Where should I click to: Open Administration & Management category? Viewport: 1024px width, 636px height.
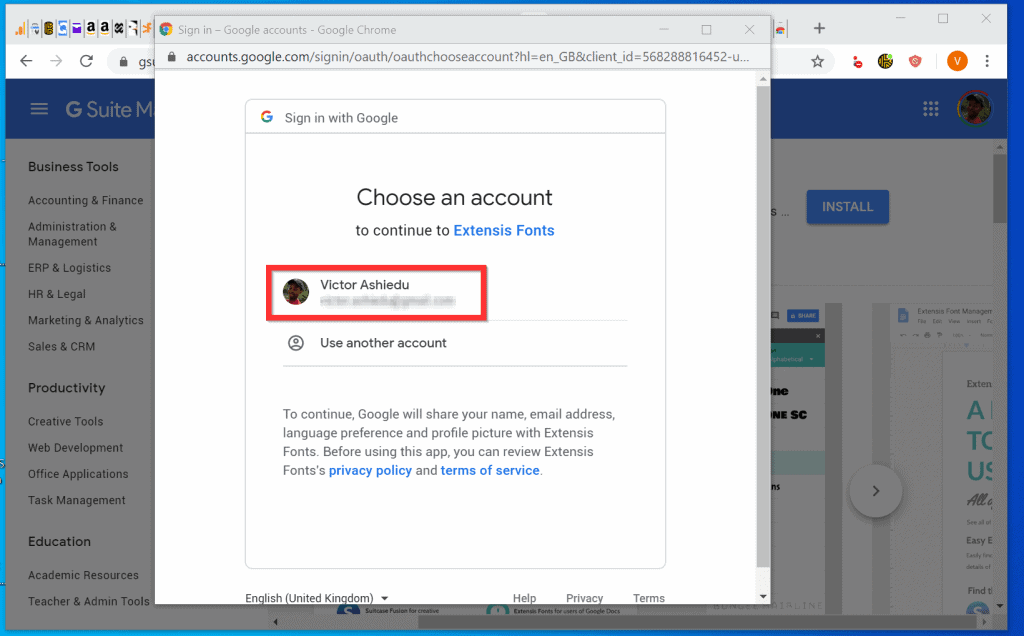pos(72,234)
